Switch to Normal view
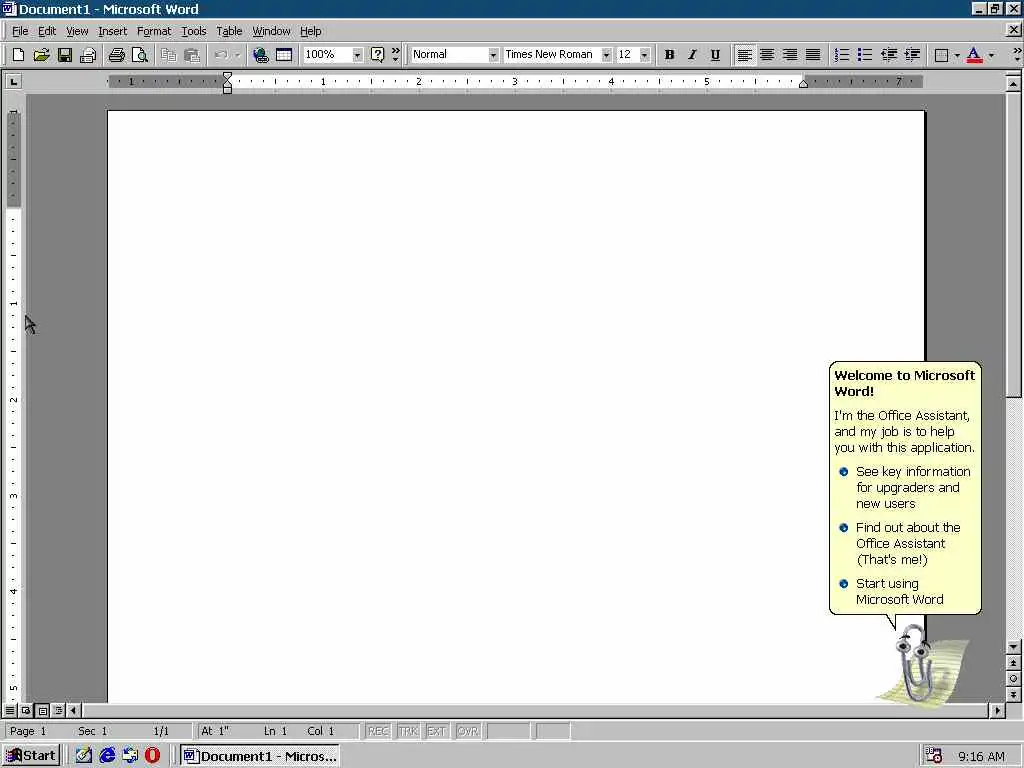 (10, 710)
